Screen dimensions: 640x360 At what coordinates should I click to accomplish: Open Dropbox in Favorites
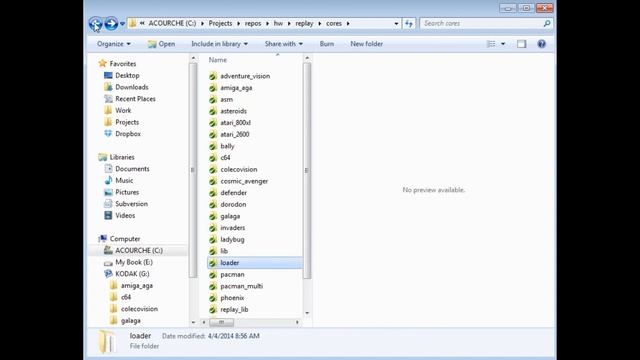pos(128,133)
